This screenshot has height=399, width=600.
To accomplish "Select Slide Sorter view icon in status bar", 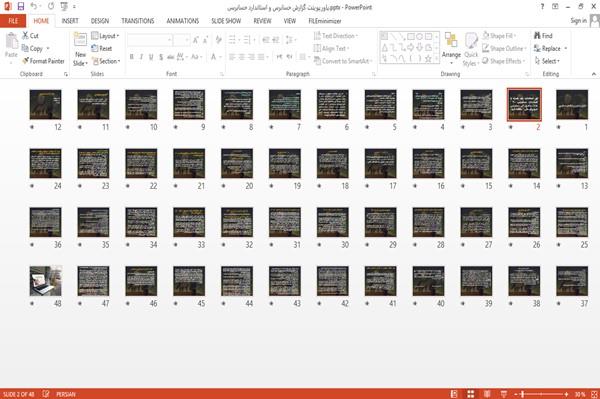I will (x=471, y=394).
